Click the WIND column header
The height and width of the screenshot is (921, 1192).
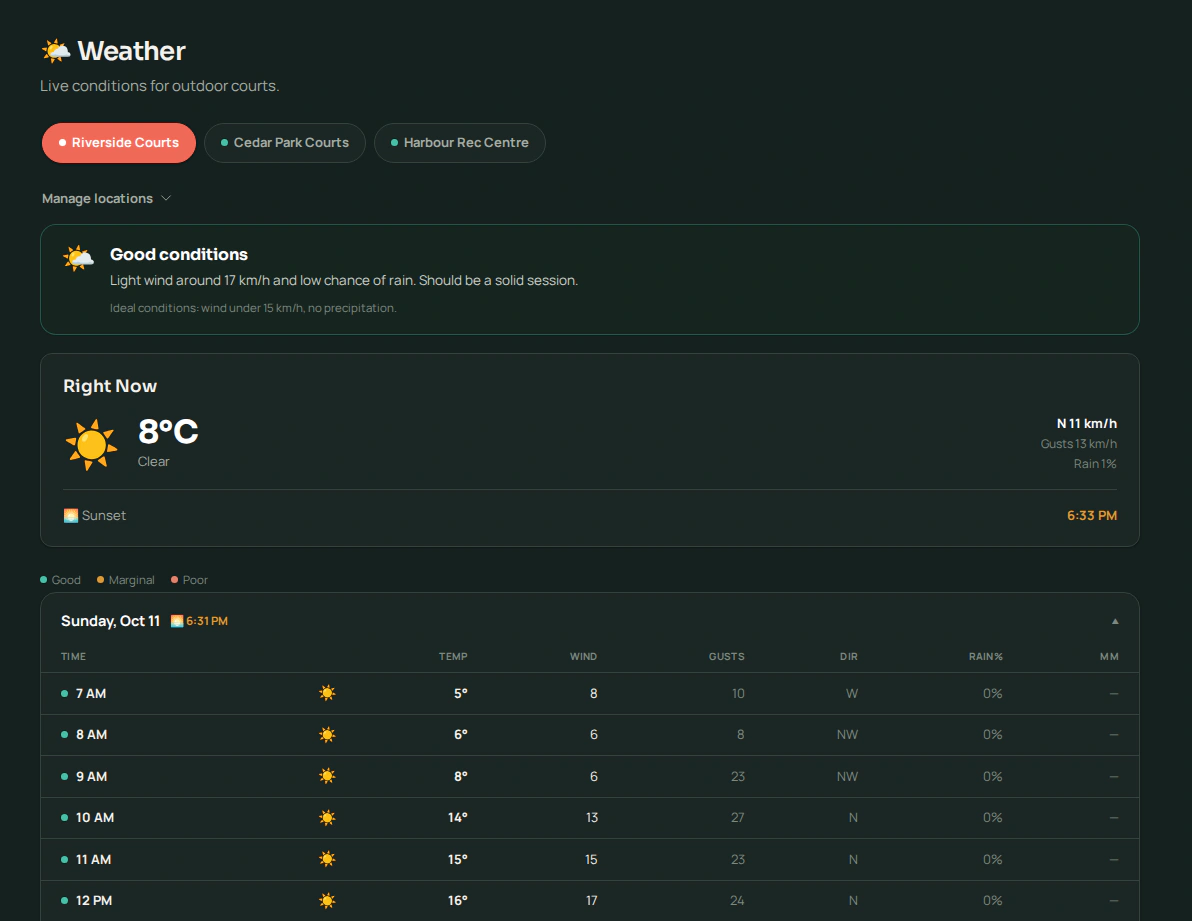point(583,657)
